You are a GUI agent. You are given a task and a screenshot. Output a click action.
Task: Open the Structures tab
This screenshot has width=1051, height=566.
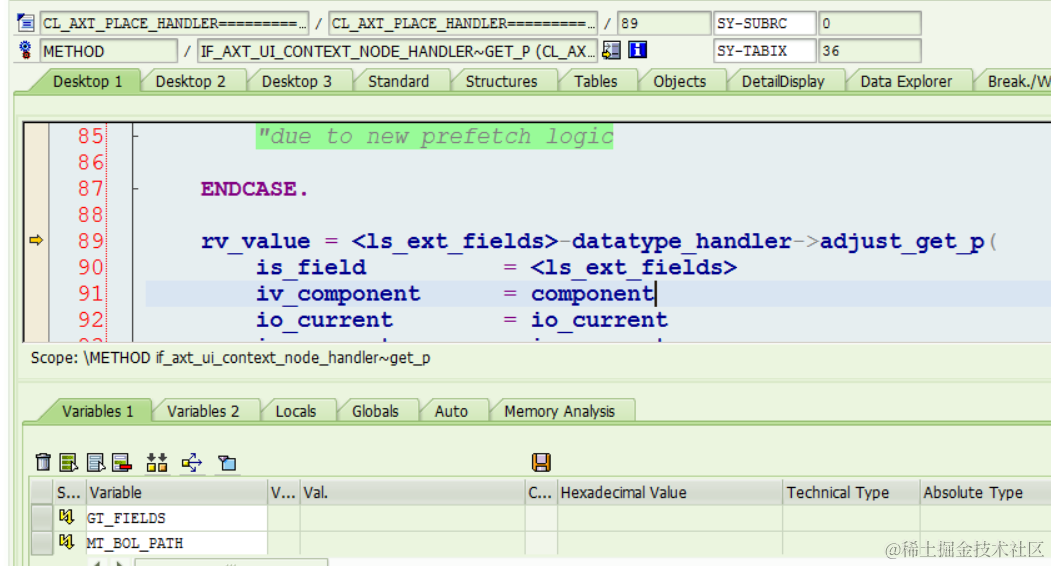point(501,81)
